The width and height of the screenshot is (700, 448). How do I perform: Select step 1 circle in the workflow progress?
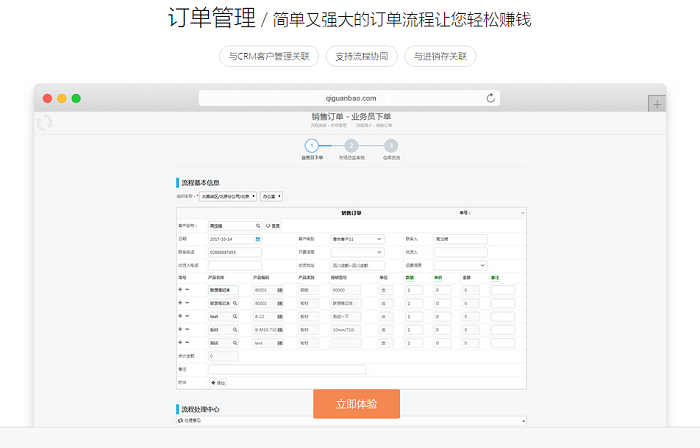312,145
